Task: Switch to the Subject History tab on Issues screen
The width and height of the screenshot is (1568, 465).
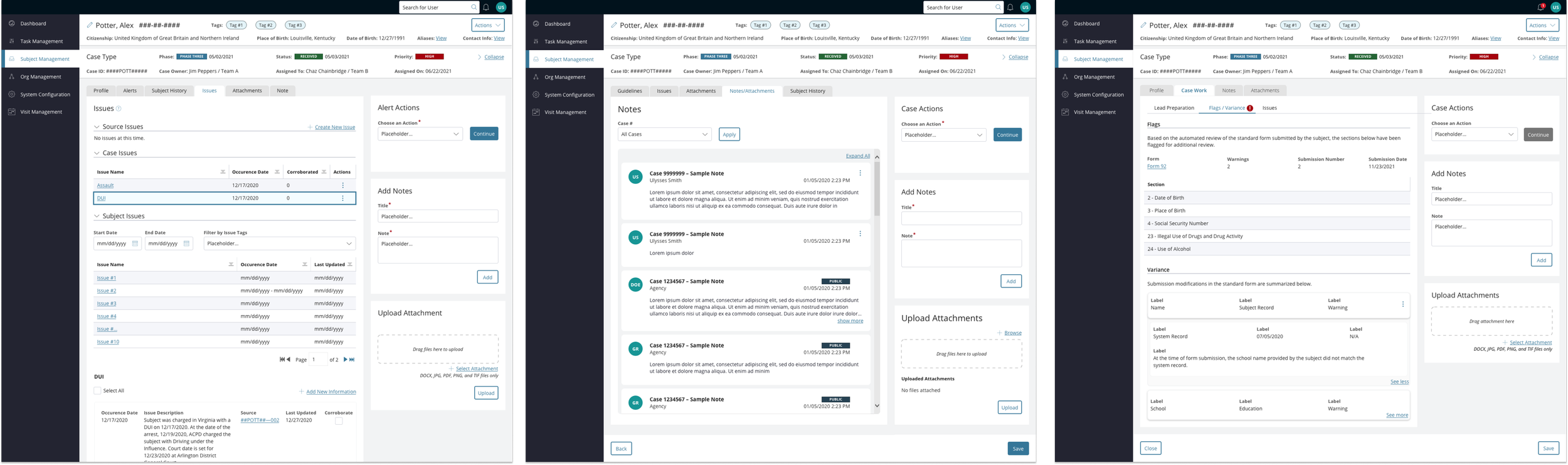Action: coord(169,90)
